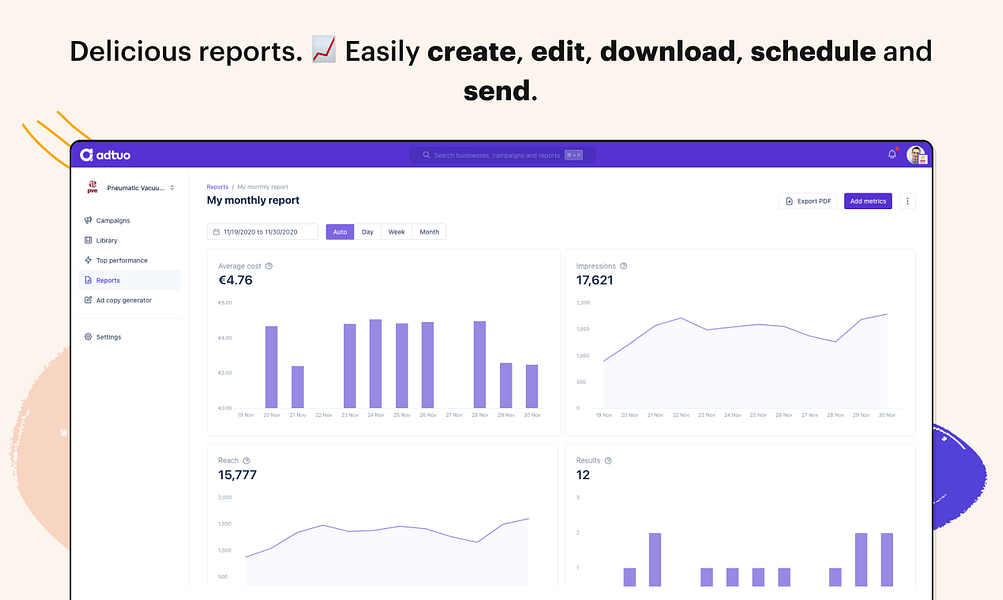Image resolution: width=1003 pixels, height=600 pixels.
Task: Click the Reach label
Action: point(228,461)
